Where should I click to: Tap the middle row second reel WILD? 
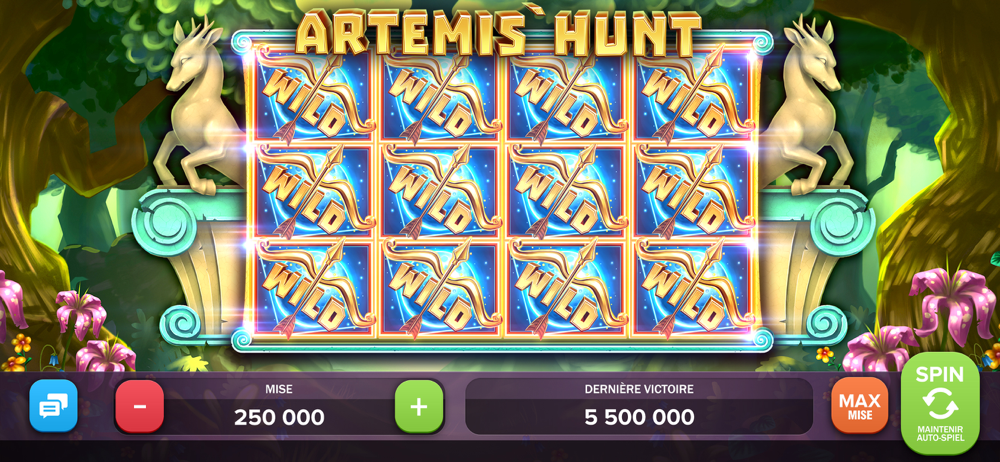(x=441, y=190)
